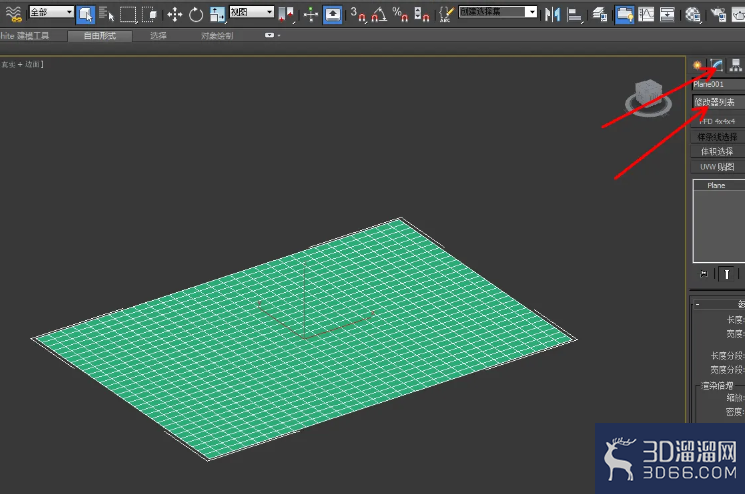
Task: Click ribbon minimize toggle button
Action: pyautogui.click(x=271, y=35)
